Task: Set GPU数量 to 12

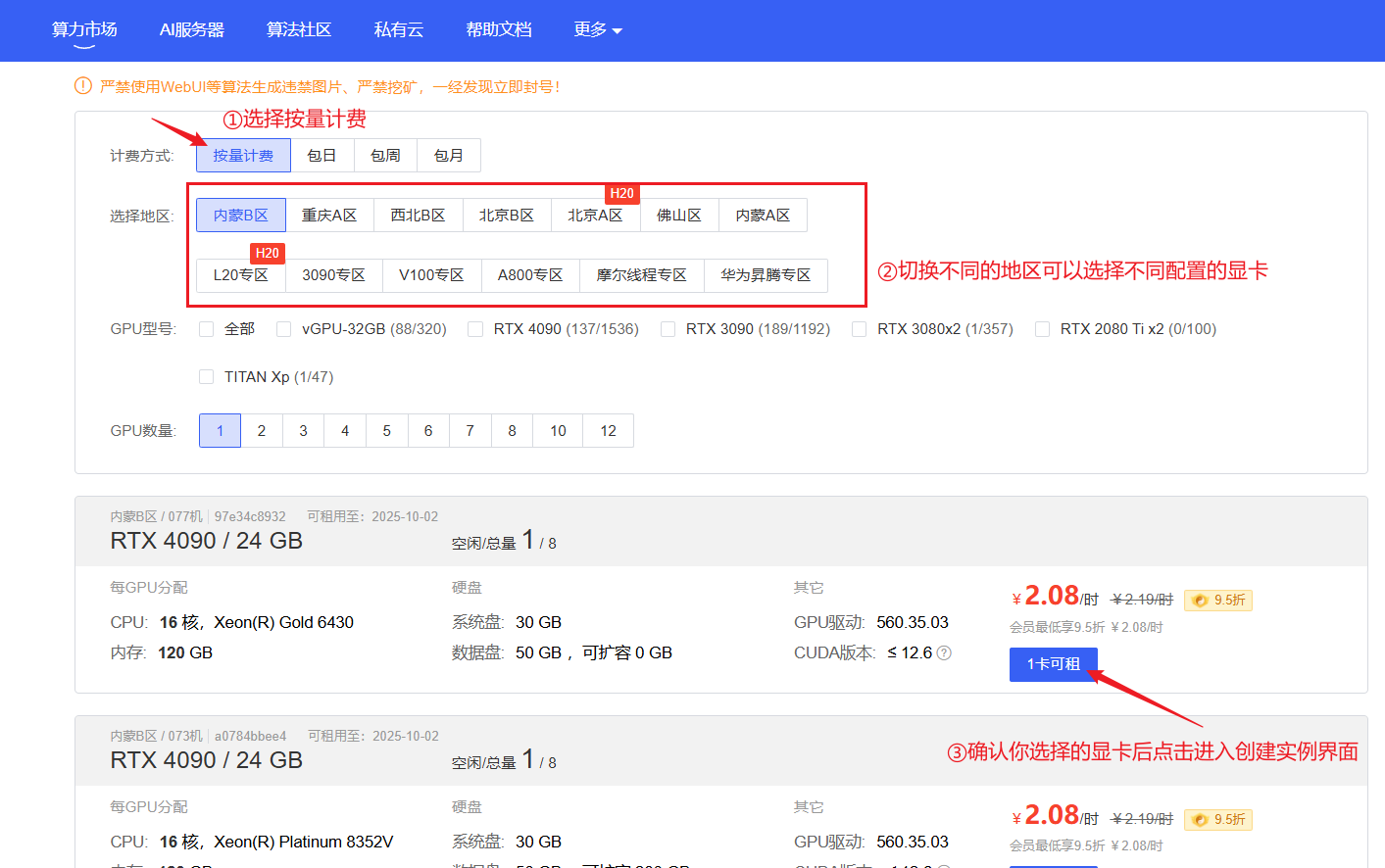Action: click(609, 431)
